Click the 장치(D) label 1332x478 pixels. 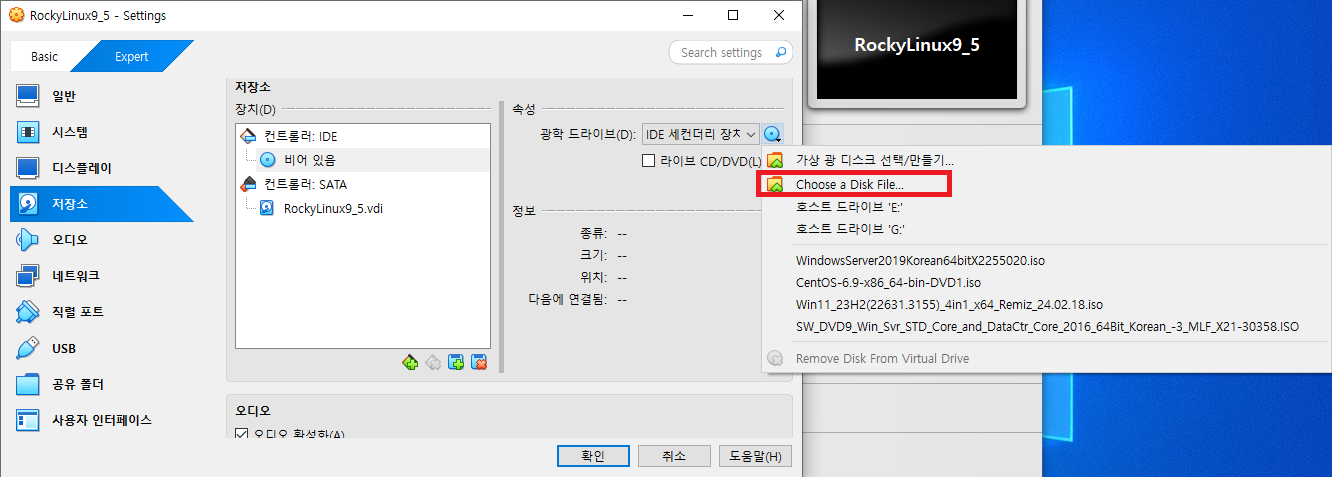point(255,109)
